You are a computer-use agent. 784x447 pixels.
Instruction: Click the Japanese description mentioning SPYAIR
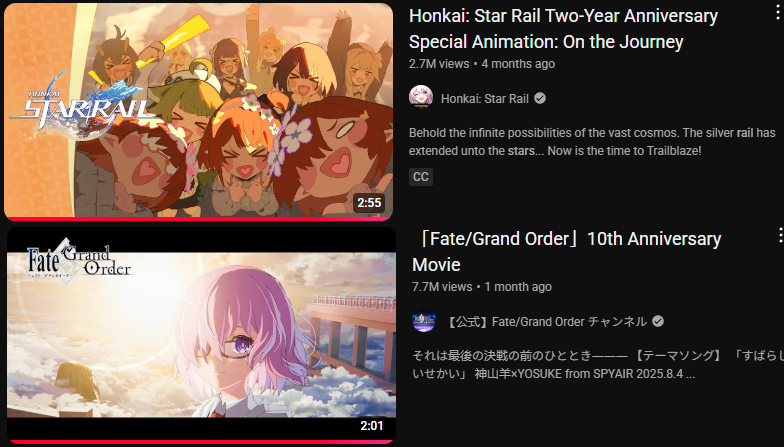point(598,364)
